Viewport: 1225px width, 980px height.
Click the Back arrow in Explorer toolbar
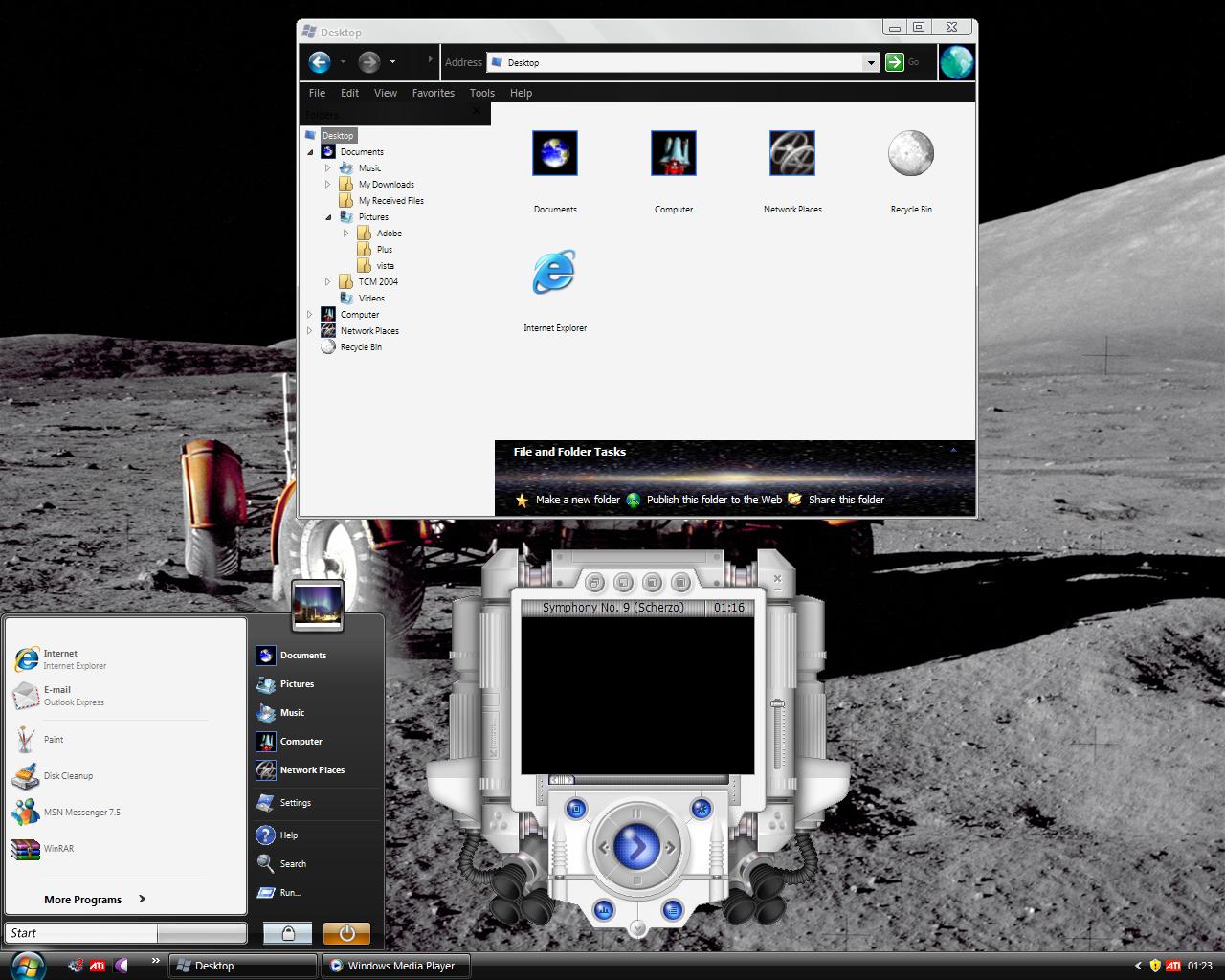[320, 62]
